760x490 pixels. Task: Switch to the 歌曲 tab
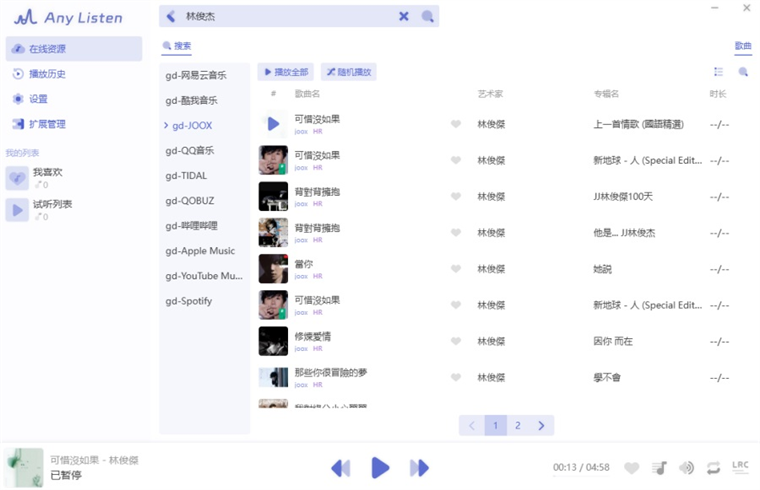[743, 46]
